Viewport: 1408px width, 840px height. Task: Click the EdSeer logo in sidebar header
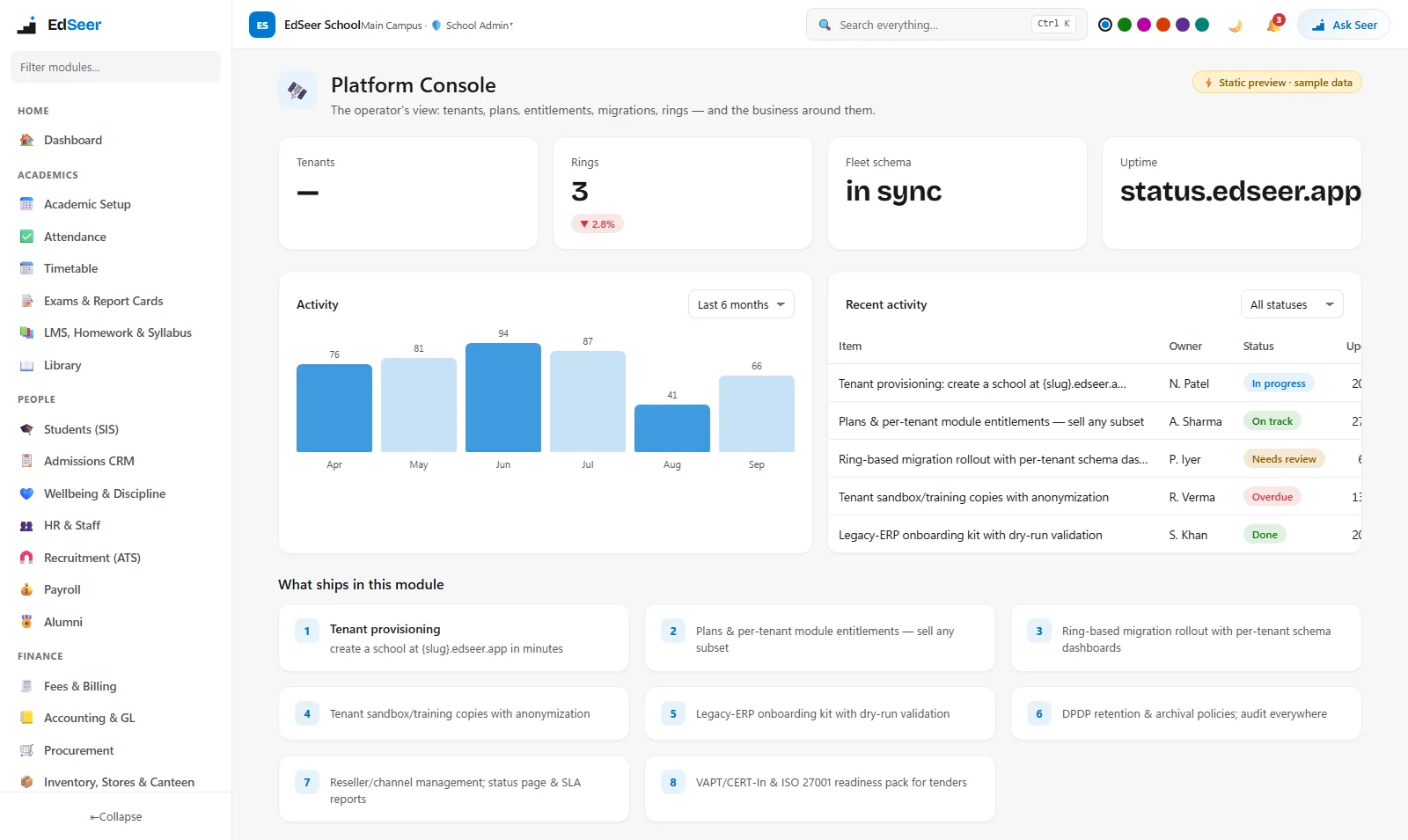59,25
